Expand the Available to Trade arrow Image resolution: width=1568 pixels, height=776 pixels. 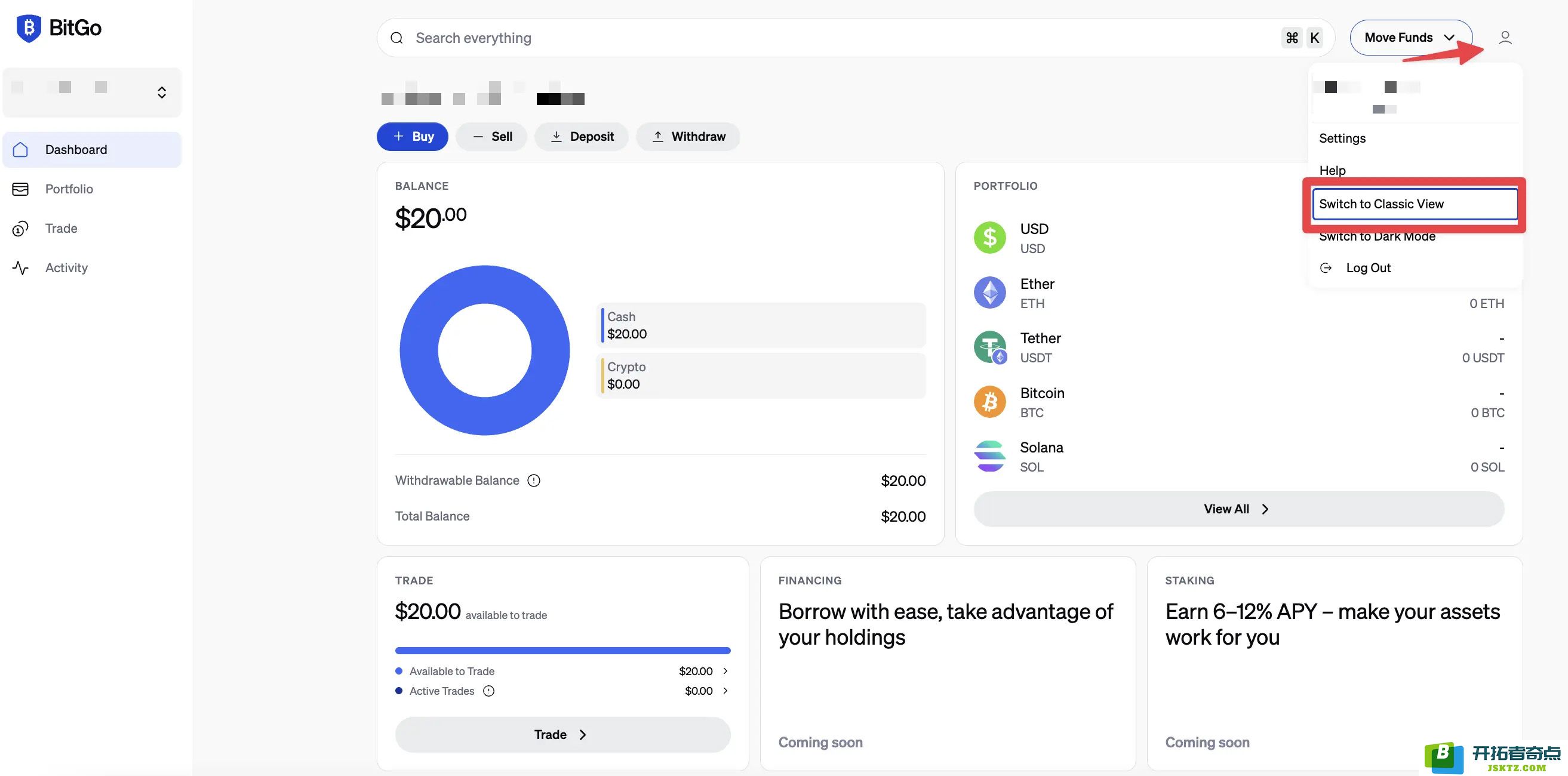point(725,671)
